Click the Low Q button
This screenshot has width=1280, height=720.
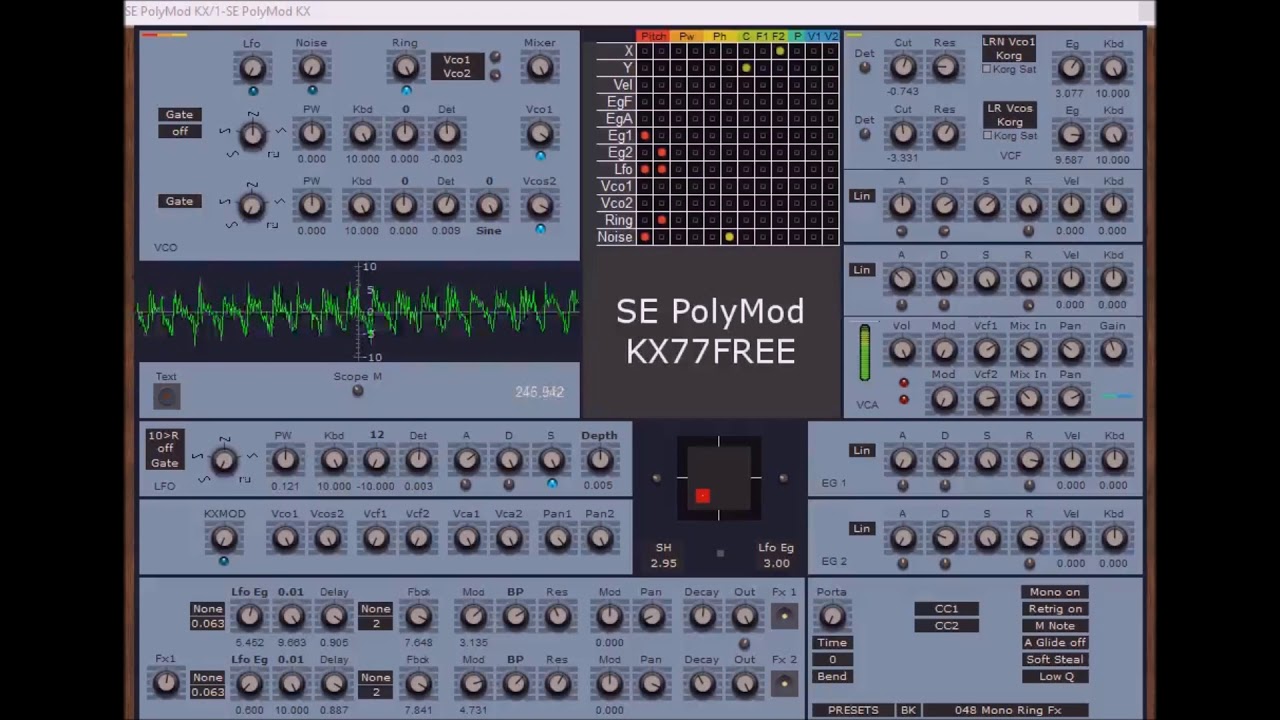tap(1055, 677)
